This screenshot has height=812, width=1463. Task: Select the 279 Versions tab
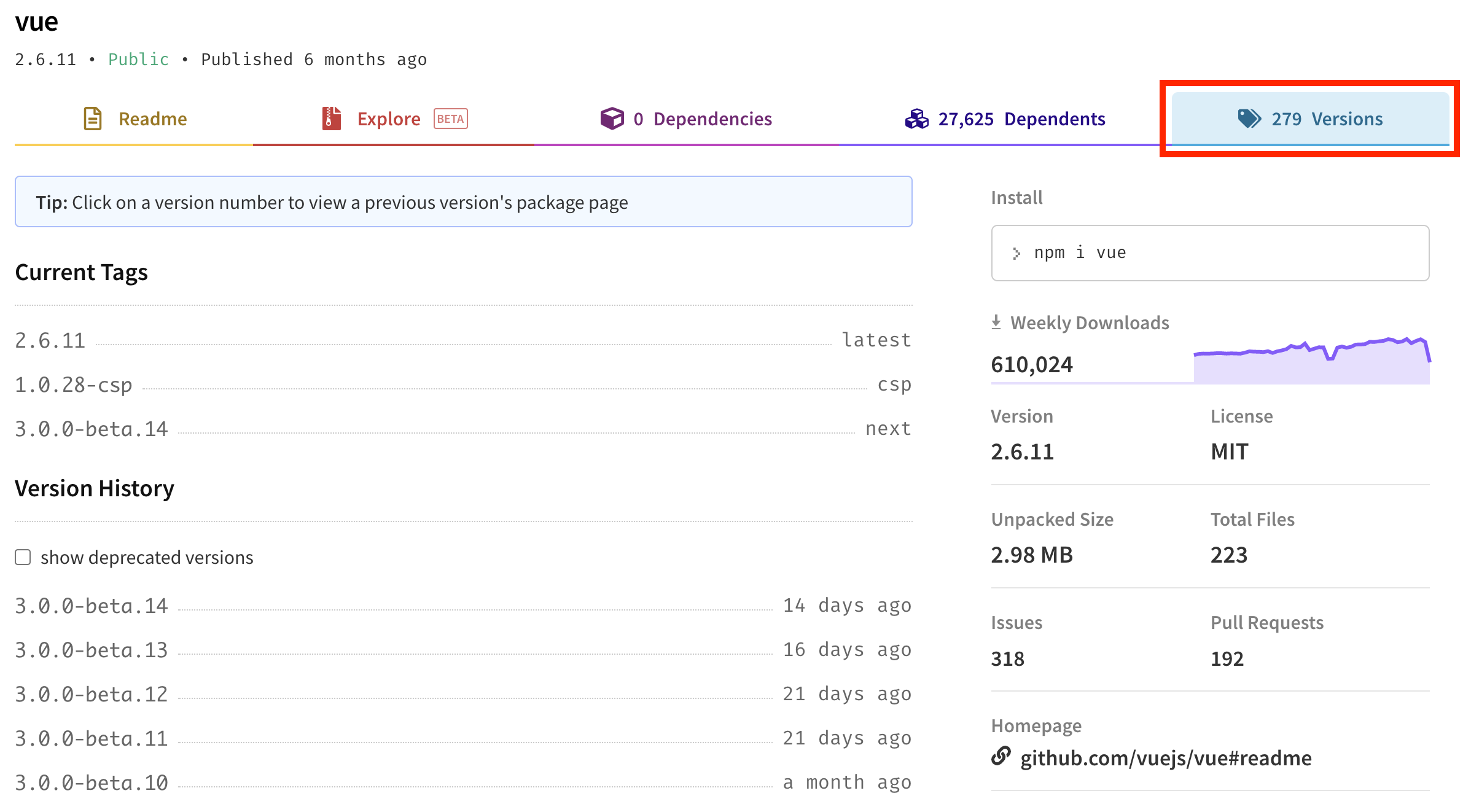1311,119
